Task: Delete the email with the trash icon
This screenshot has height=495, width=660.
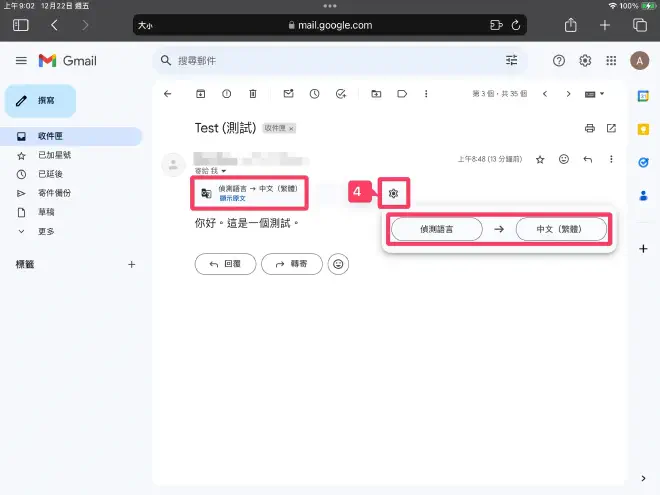Action: [252, 94]
